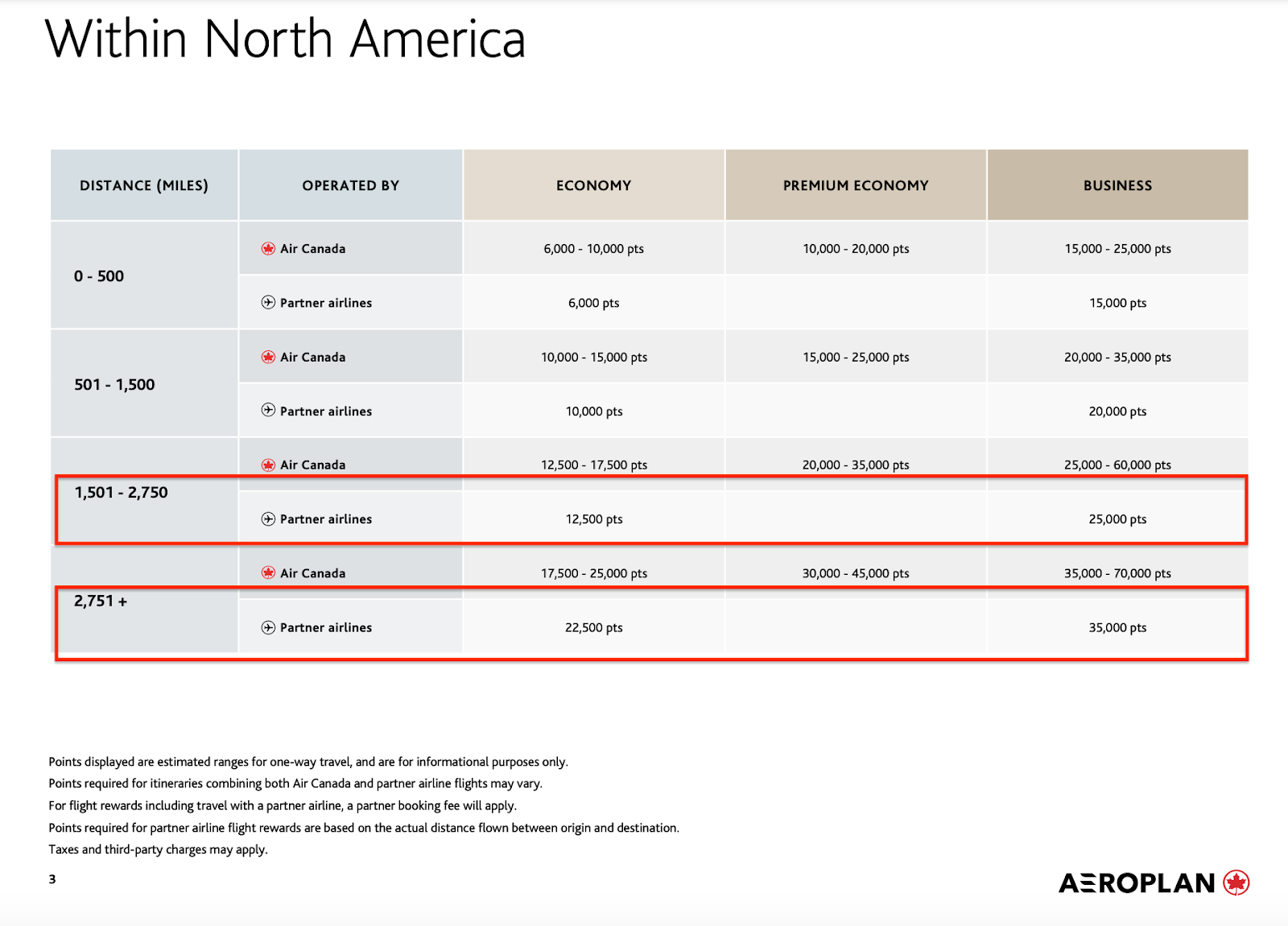Select the "Partner airlines" label in the 2,751 + row
1288x926 pixels.
(326, 627)
